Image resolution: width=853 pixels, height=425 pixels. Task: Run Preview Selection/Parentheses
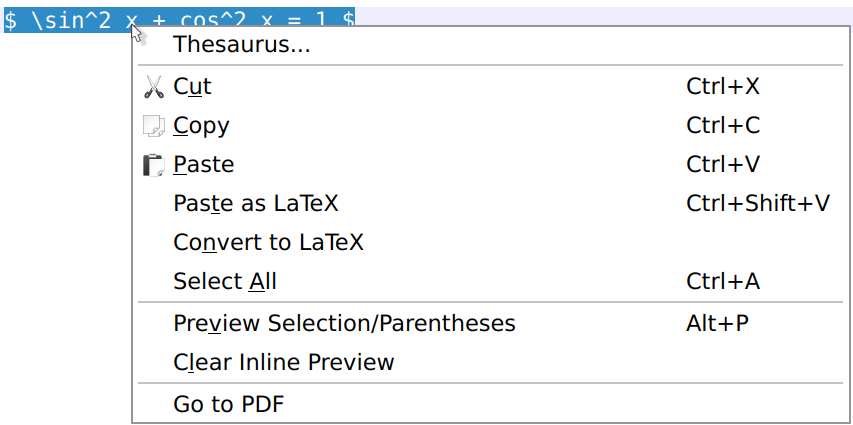pos(344,323)
